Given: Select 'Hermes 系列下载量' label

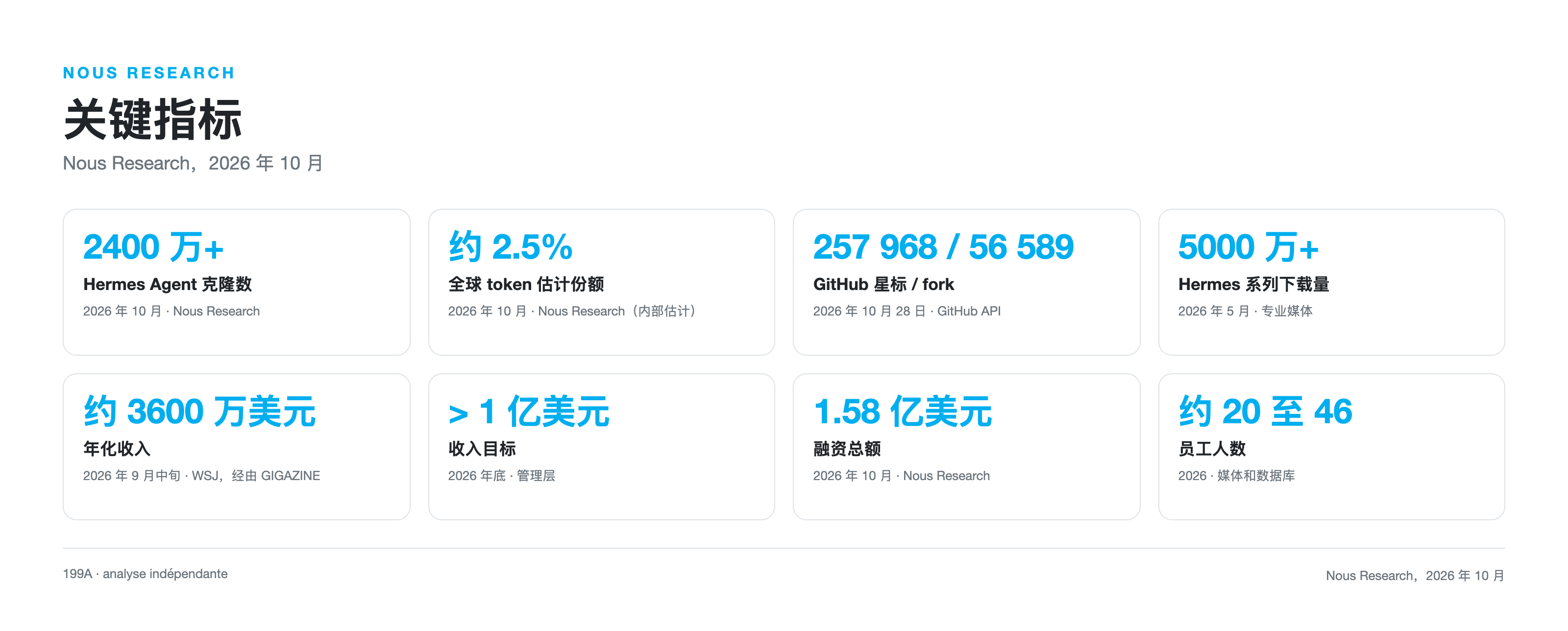Looking at the screenshot, I should 1253,284.
